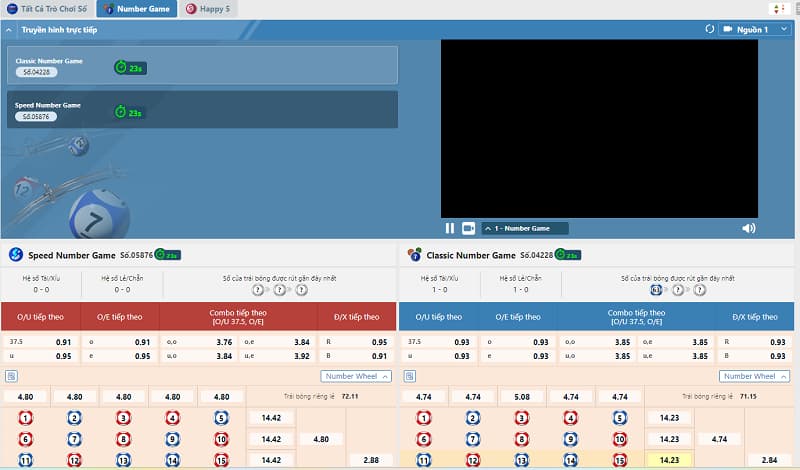Choose ball number 7 in Classic Number Game
This screenshot has height=470, width=800.
pos(473,439)
